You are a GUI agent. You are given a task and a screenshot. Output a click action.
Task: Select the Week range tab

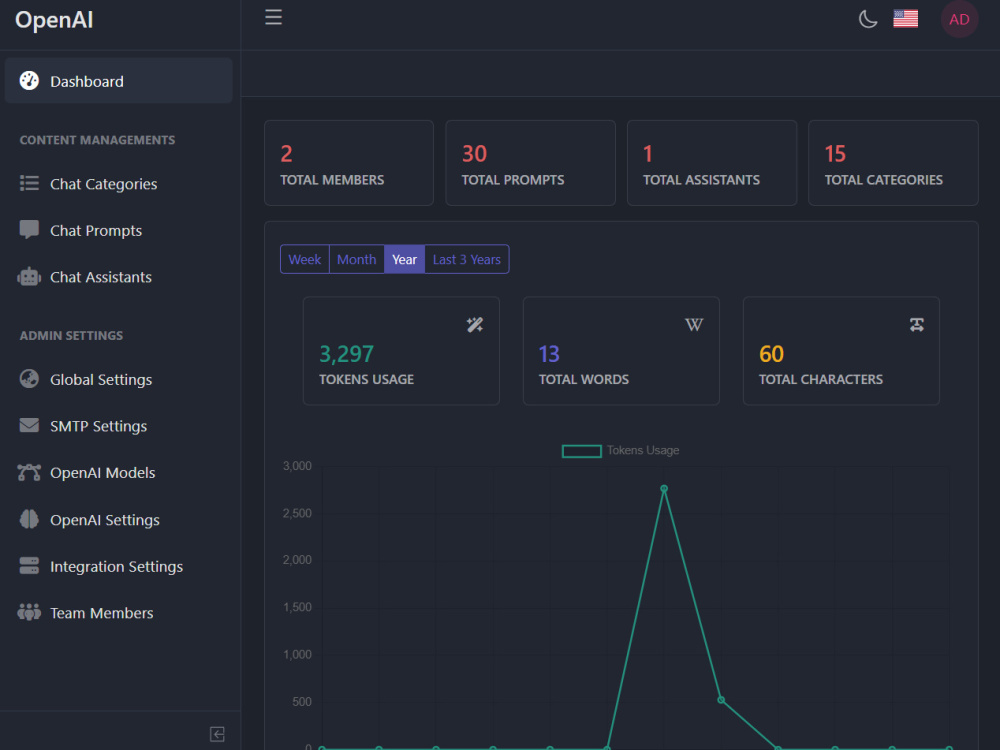click(x=305, y=259)
